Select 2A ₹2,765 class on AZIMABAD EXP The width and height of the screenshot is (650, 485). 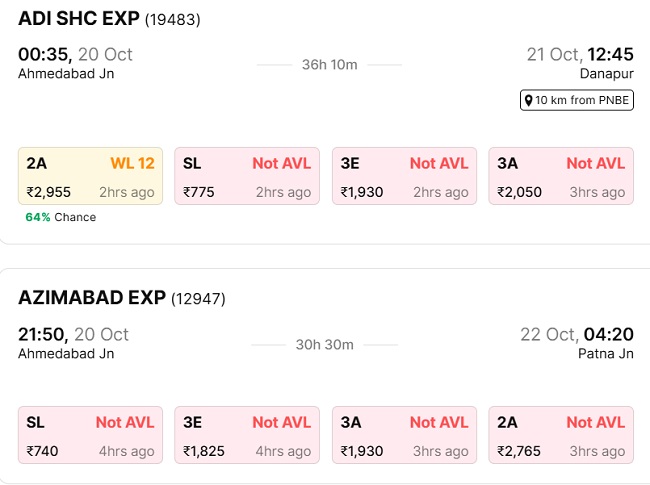coord(561,436)
